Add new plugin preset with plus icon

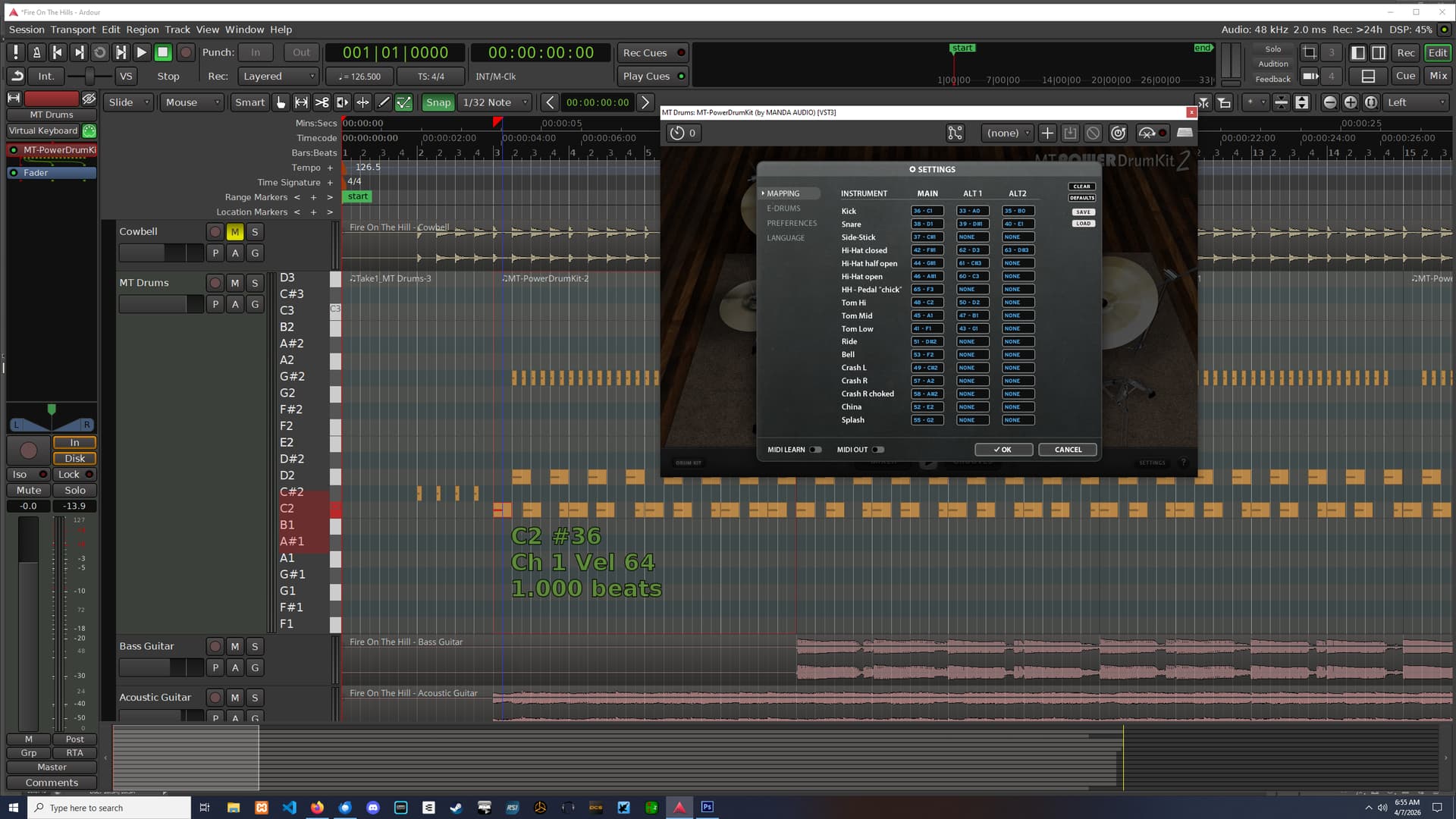[1047, 133]
